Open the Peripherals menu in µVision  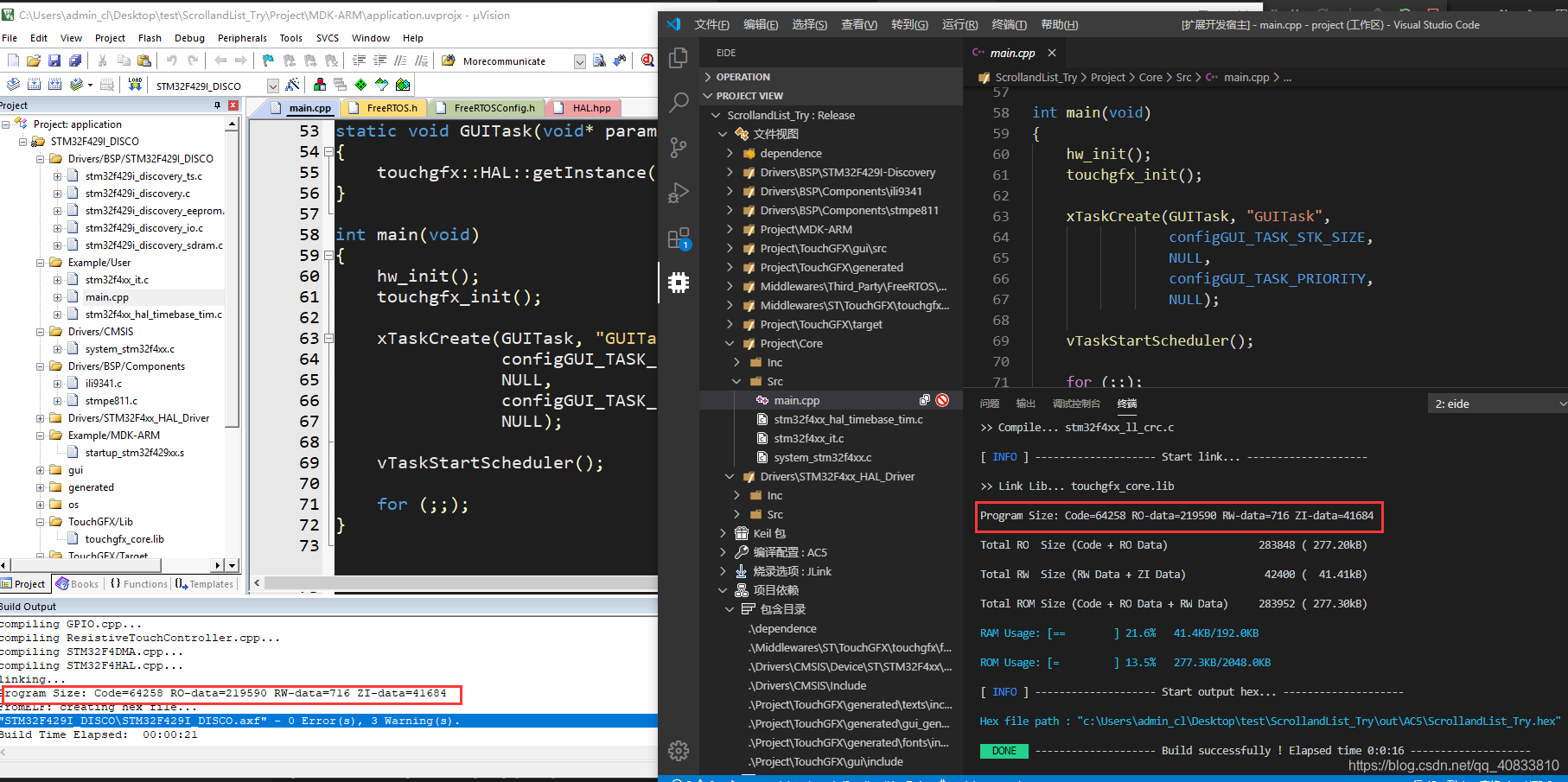(x=242, y=38)
